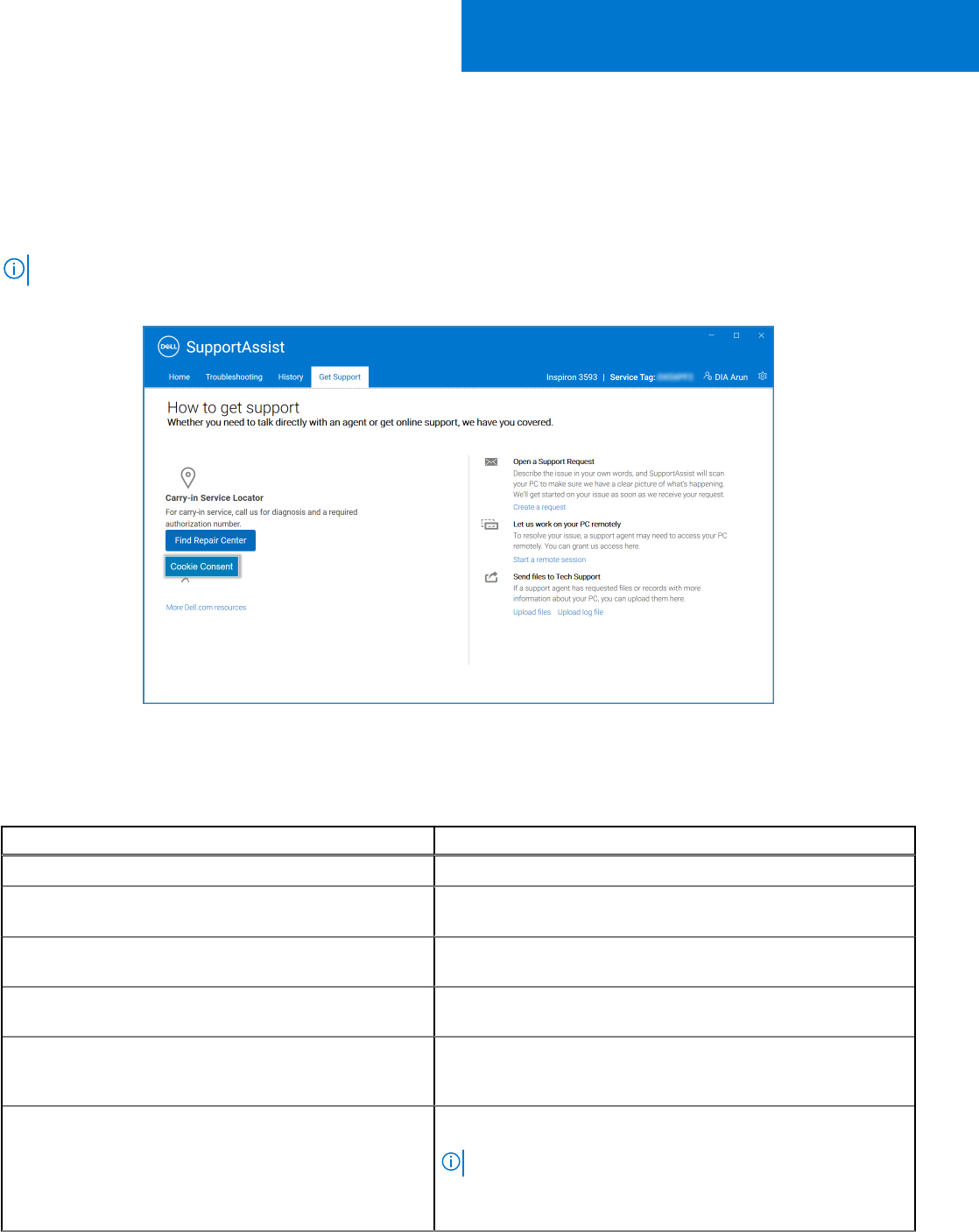The width and height of the screenshot is (979, 1232).
Task: Click the share icon beside Send files to Tech Support
Action: click(491, 577)
